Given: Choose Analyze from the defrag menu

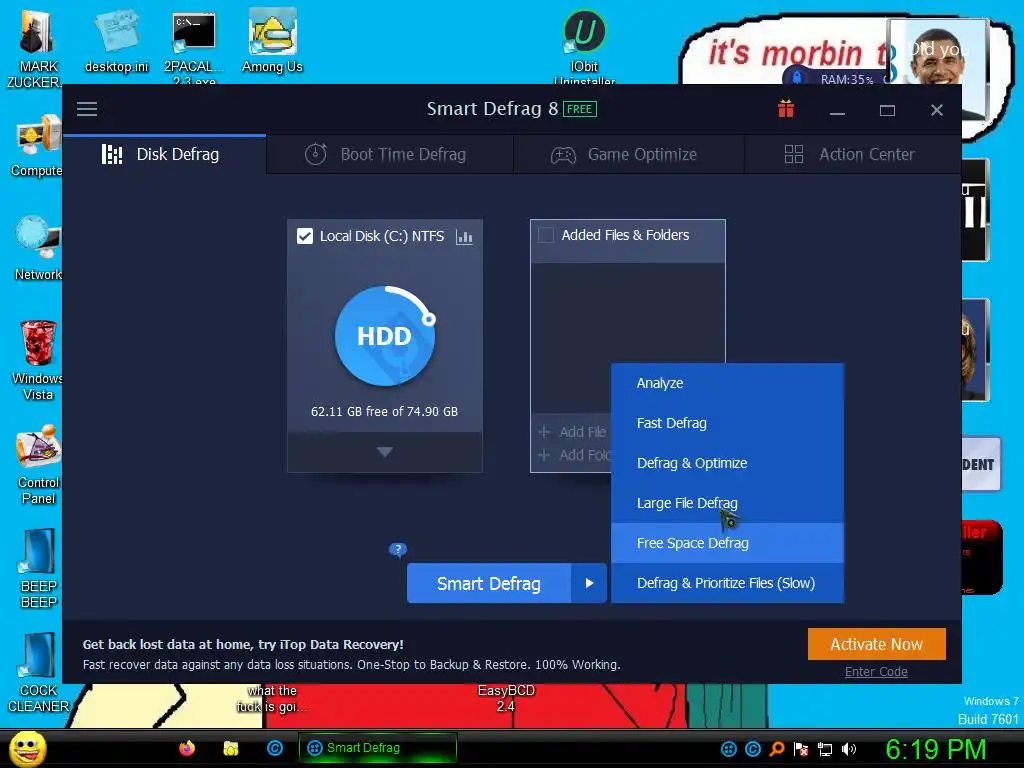Looking at the screenshot, I should pyautogui.click(x=728, y=383).
